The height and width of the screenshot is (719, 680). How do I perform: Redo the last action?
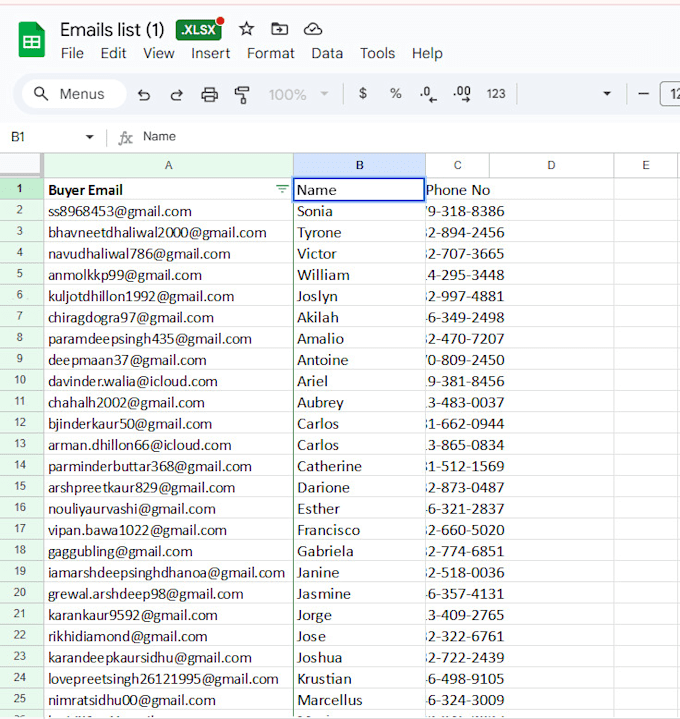point(177,94)
